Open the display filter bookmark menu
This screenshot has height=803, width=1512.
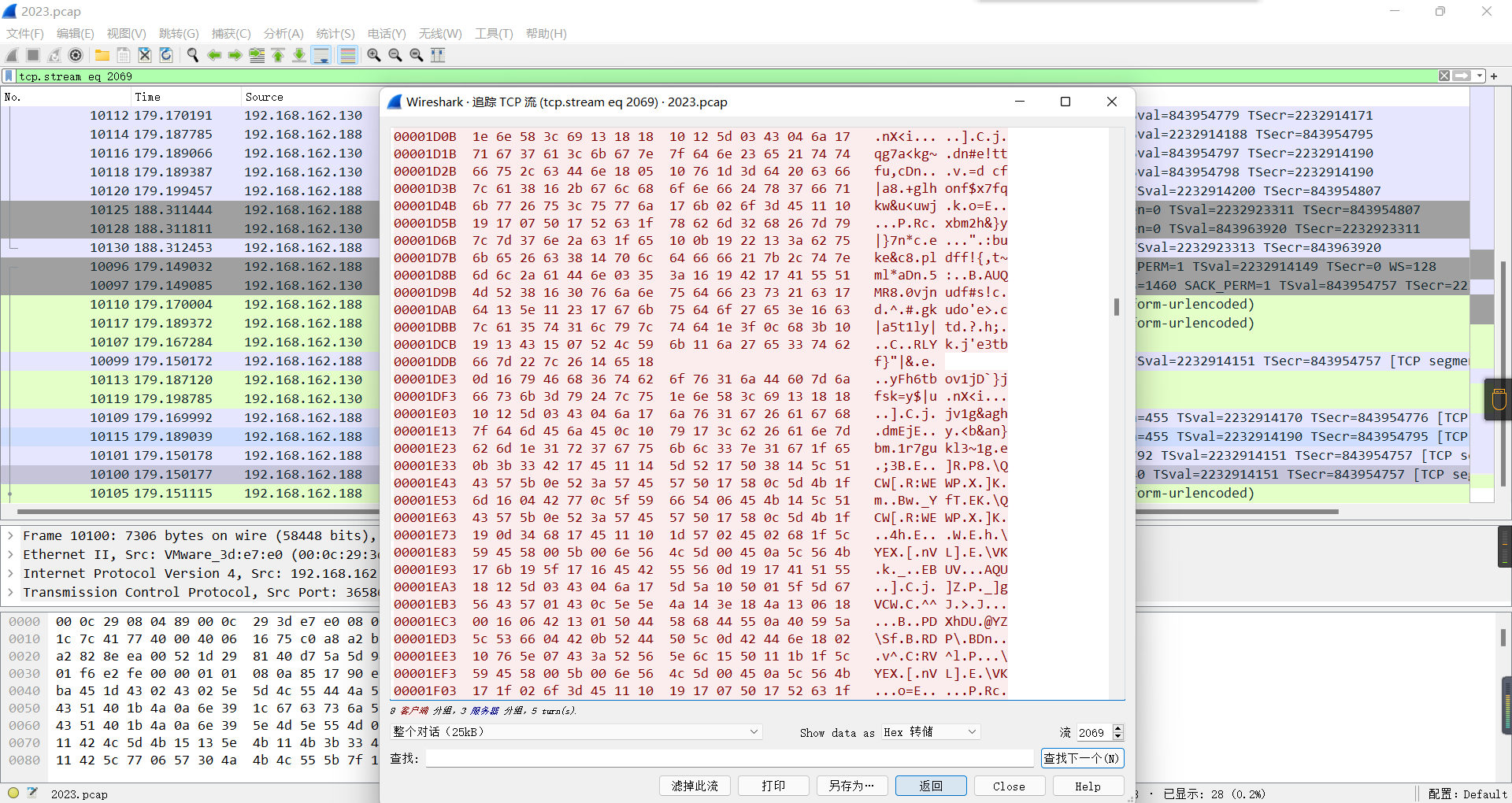9,76
